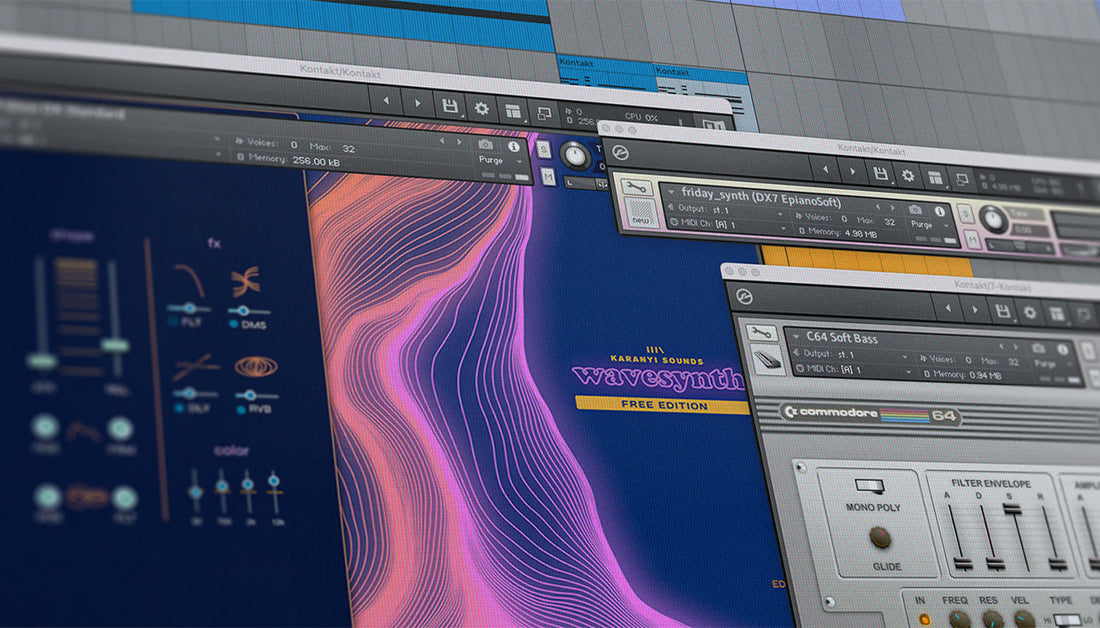Click Kontakt logo in C64 Soft Bass window

point(744,298)
